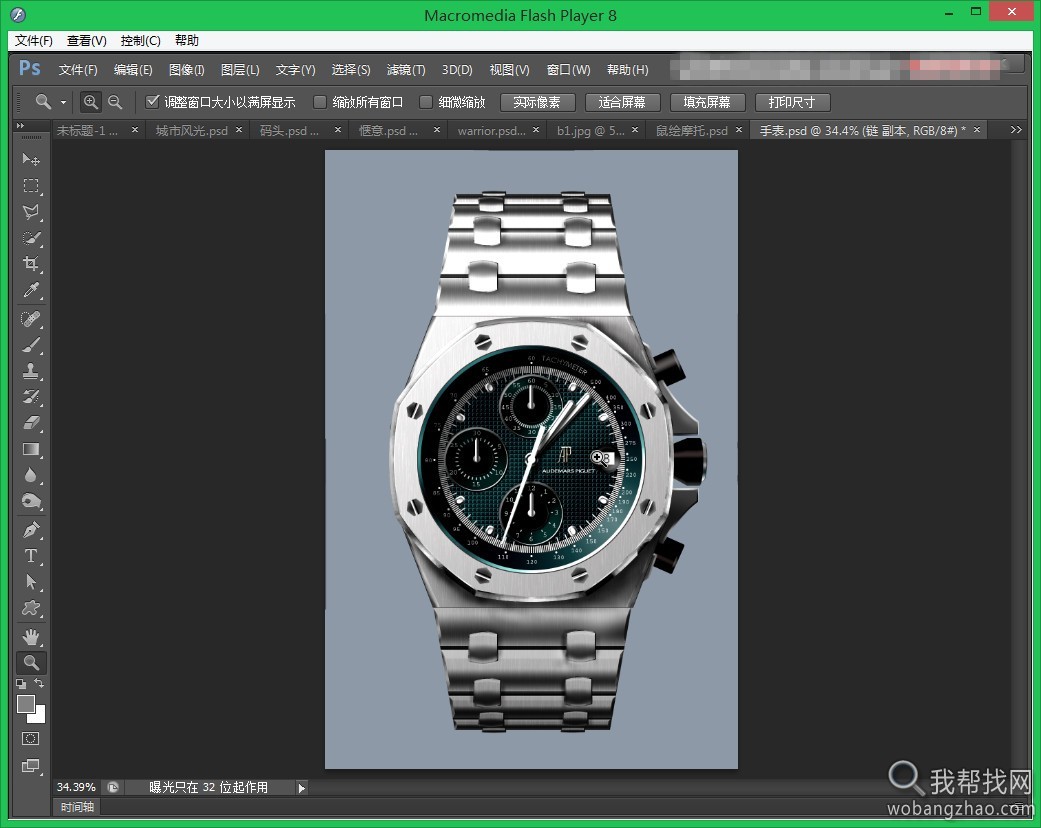This screenshot has height=828, width=1041.
Task: Click the 实际像素 button
Action: (x=536, y=102)
